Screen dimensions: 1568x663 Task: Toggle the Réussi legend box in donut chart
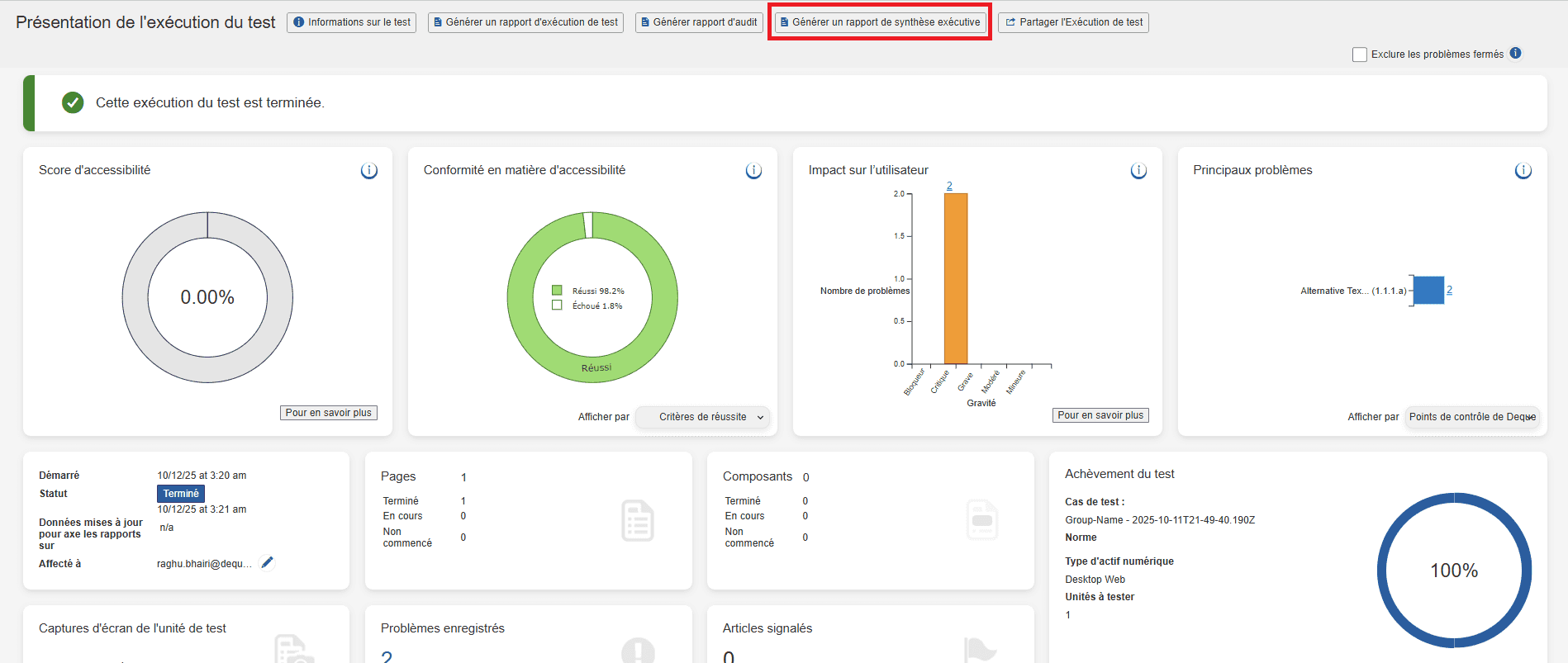(x=557, y=291)
